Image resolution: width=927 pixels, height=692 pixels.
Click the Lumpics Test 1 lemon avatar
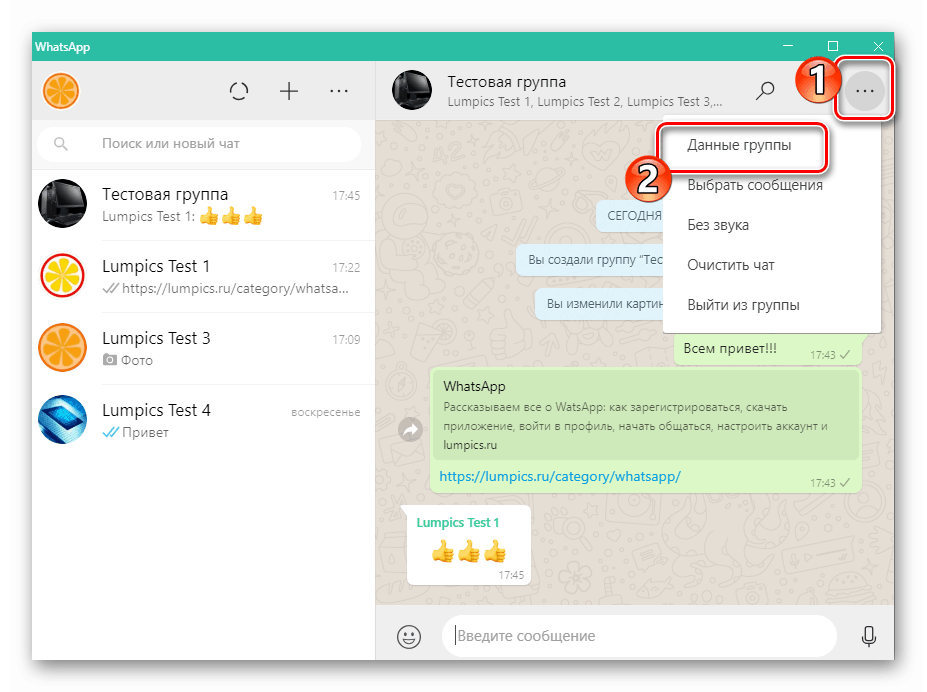pyautogui.click(x=62, y=275)
